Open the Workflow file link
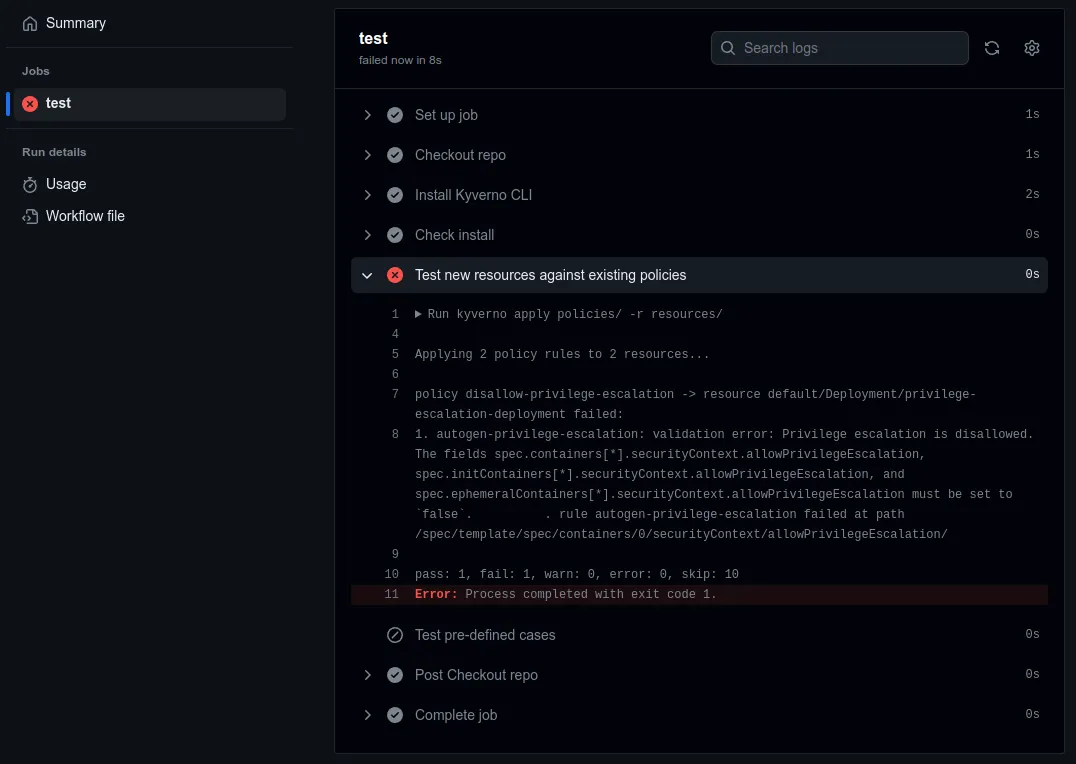The height and width of the screenshot is (764, 1076). 85,217
